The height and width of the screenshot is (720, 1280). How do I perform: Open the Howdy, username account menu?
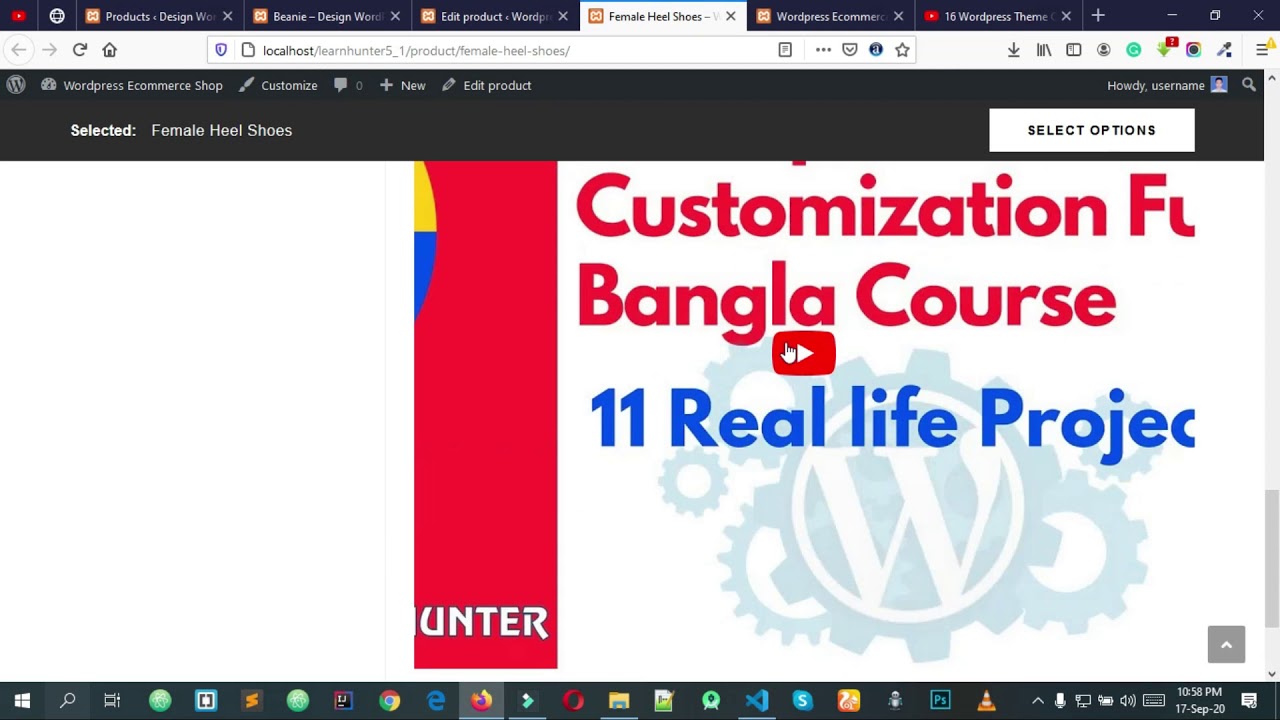tap(1167, 85)
